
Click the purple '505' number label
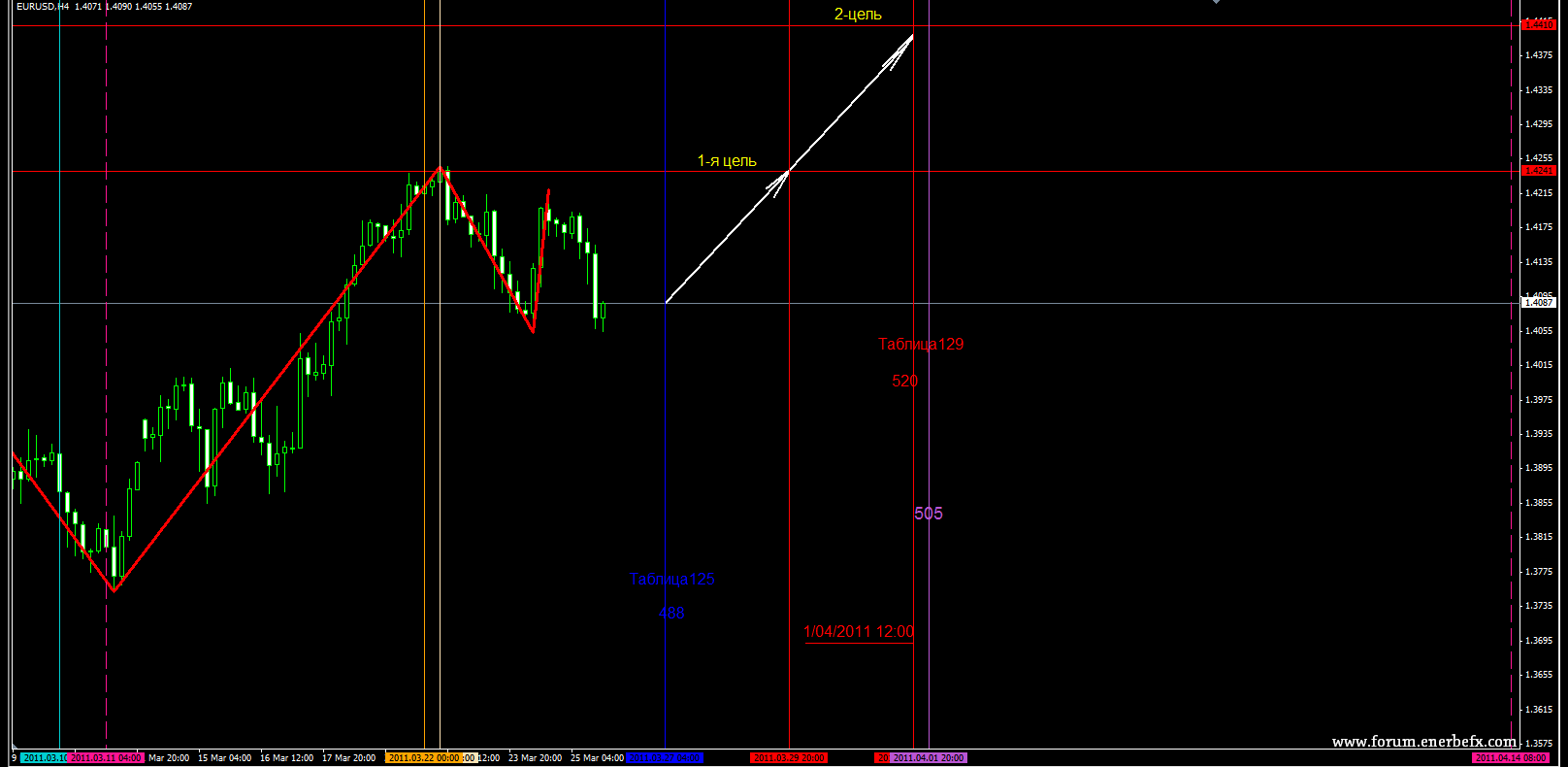tap(929, 514)
